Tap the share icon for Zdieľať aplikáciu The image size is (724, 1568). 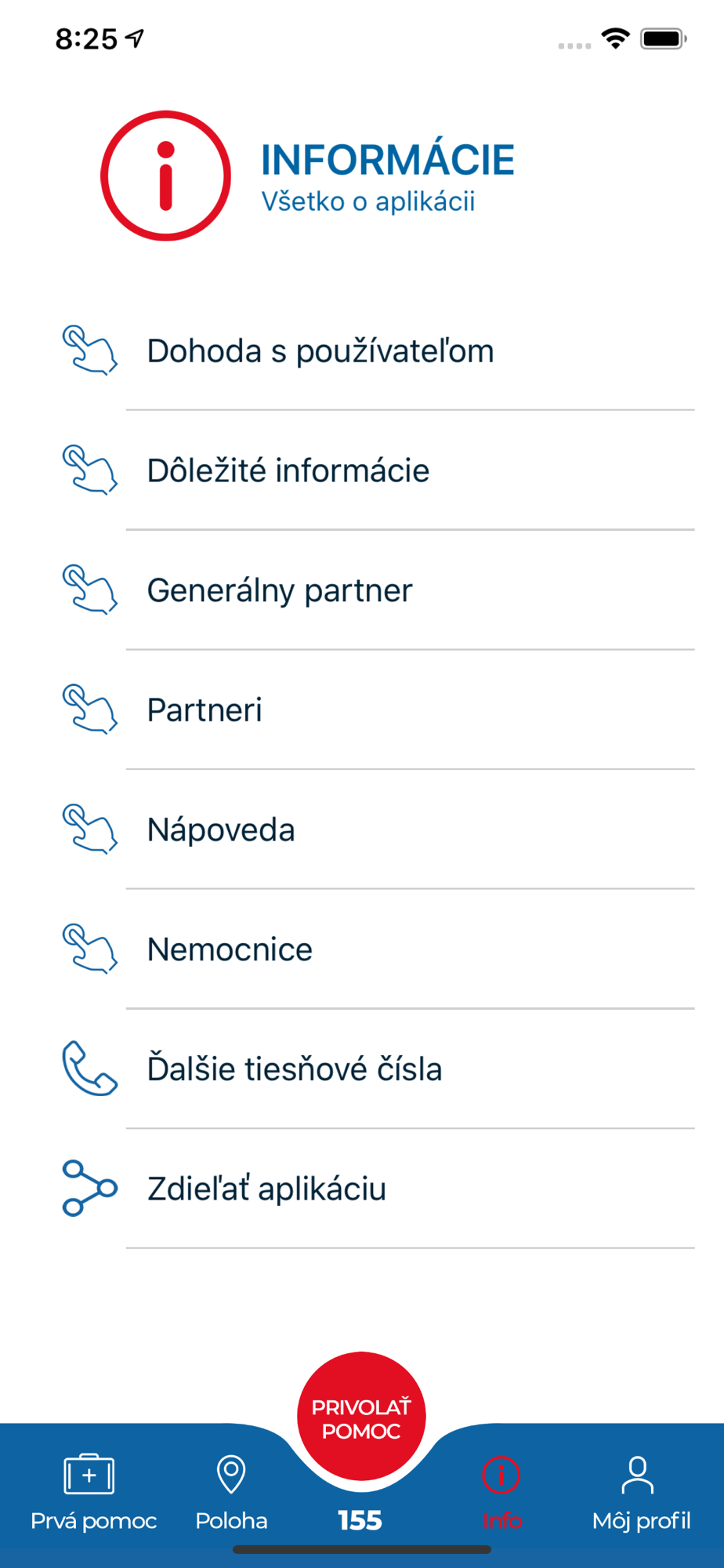[x=89, y=1188]
